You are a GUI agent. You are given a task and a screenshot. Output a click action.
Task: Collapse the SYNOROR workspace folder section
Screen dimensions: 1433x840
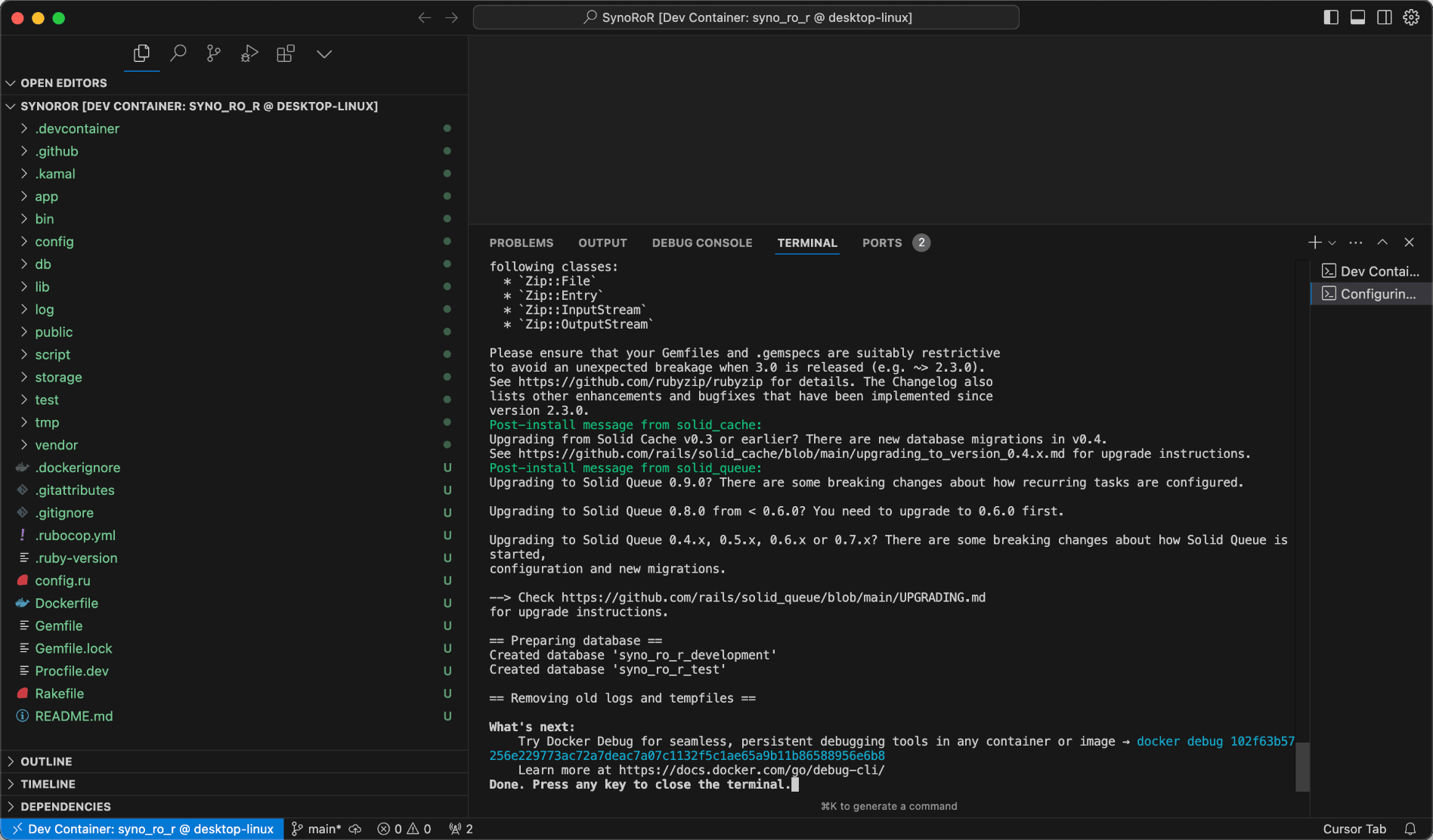(x=234, y=107)
